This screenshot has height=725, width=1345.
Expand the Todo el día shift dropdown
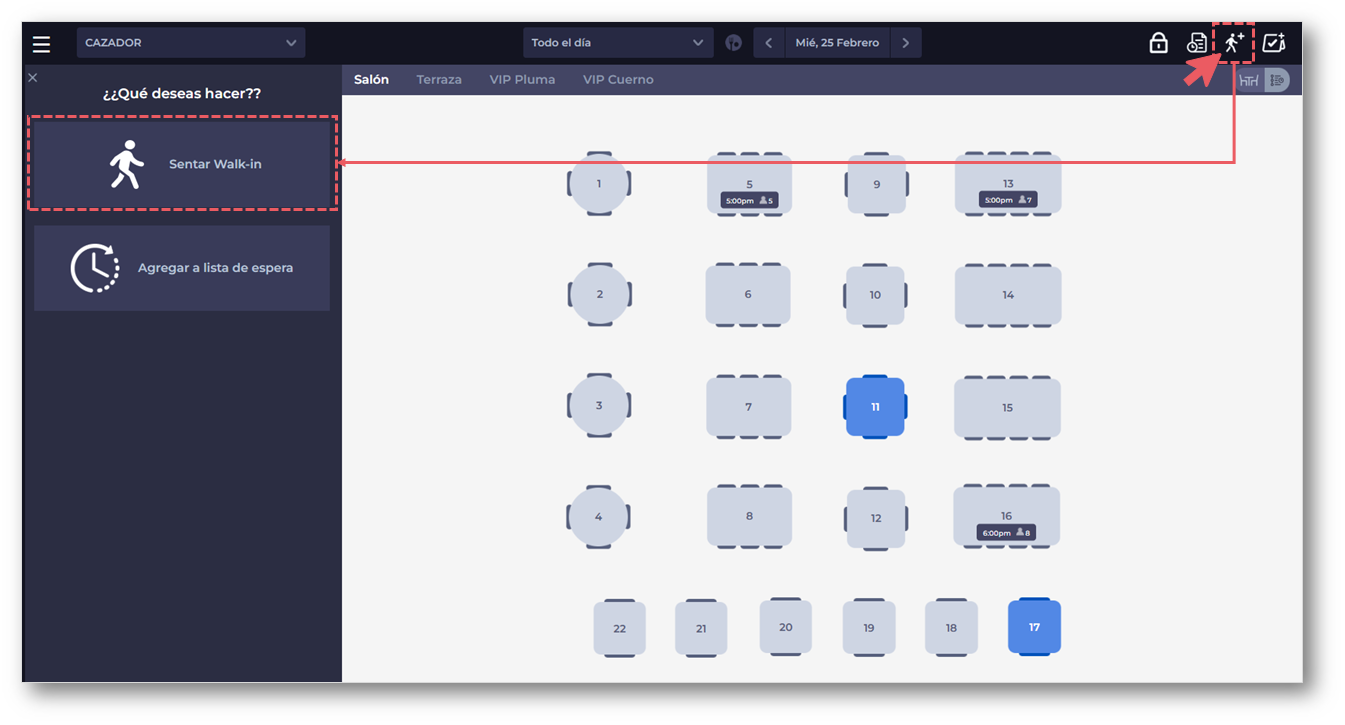click(618, 43)
